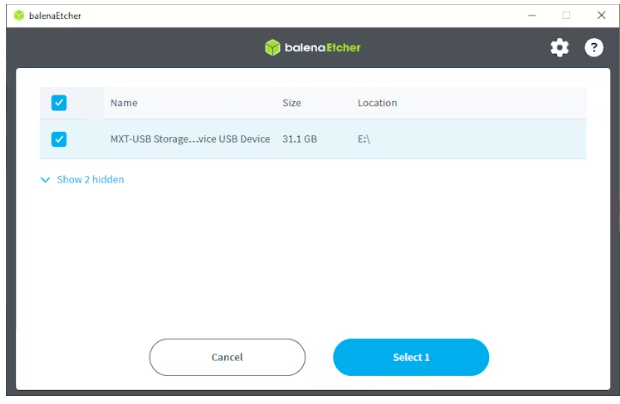Minimize the balenaEtcher window
The image size is (620, 404).
click(530, 14)
